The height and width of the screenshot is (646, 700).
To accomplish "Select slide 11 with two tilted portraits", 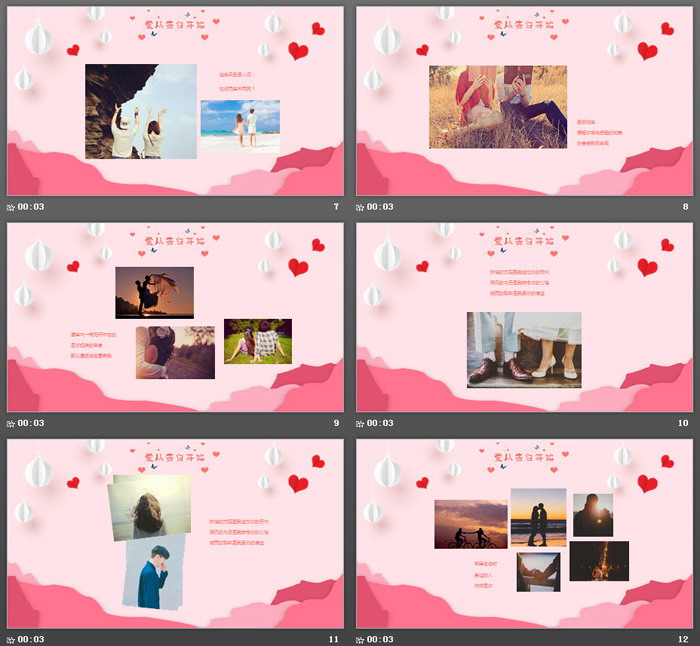I will pyautogui.click(x=175, y=533).
